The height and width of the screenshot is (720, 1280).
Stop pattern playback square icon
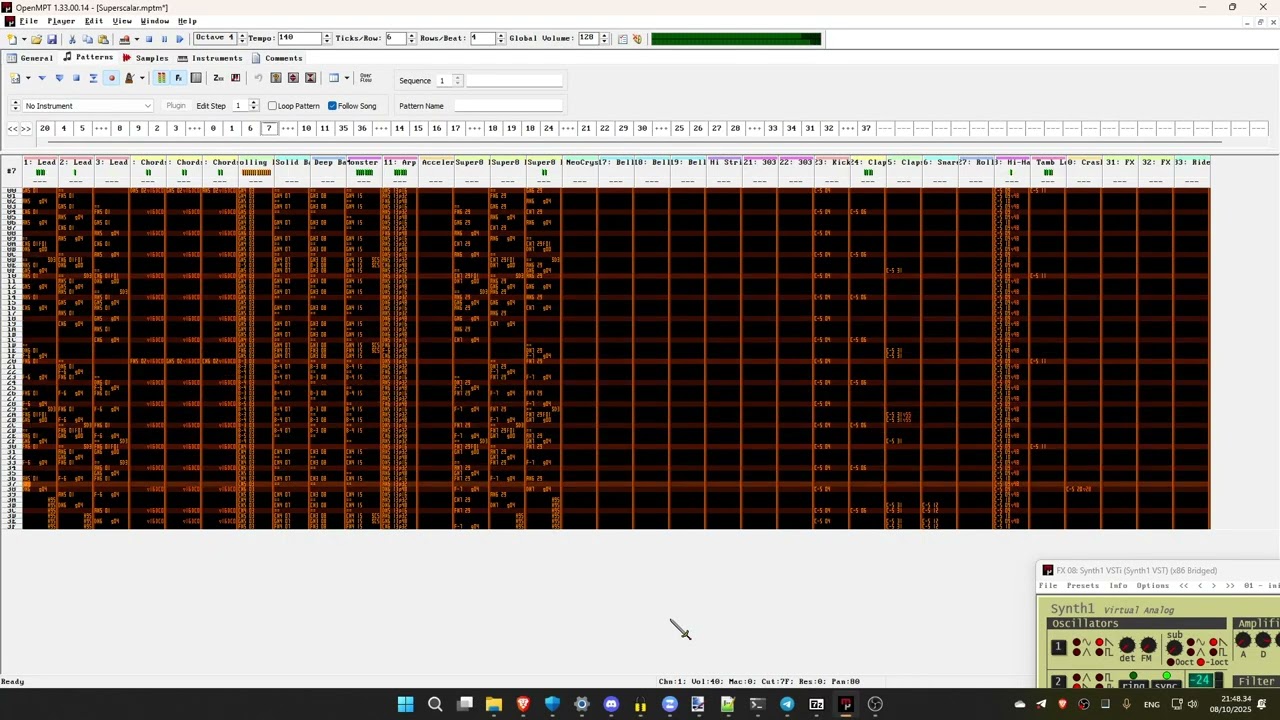76,78
